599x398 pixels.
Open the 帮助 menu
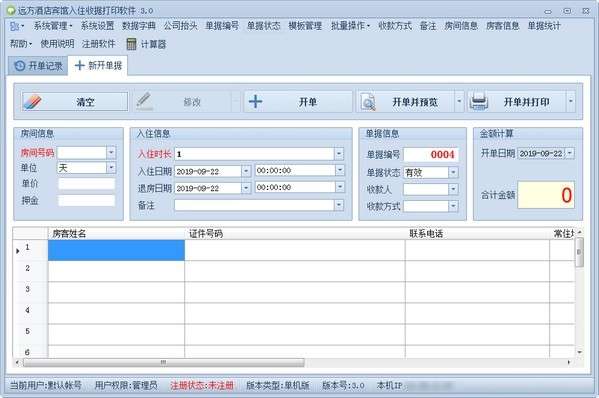pos(21,44)
